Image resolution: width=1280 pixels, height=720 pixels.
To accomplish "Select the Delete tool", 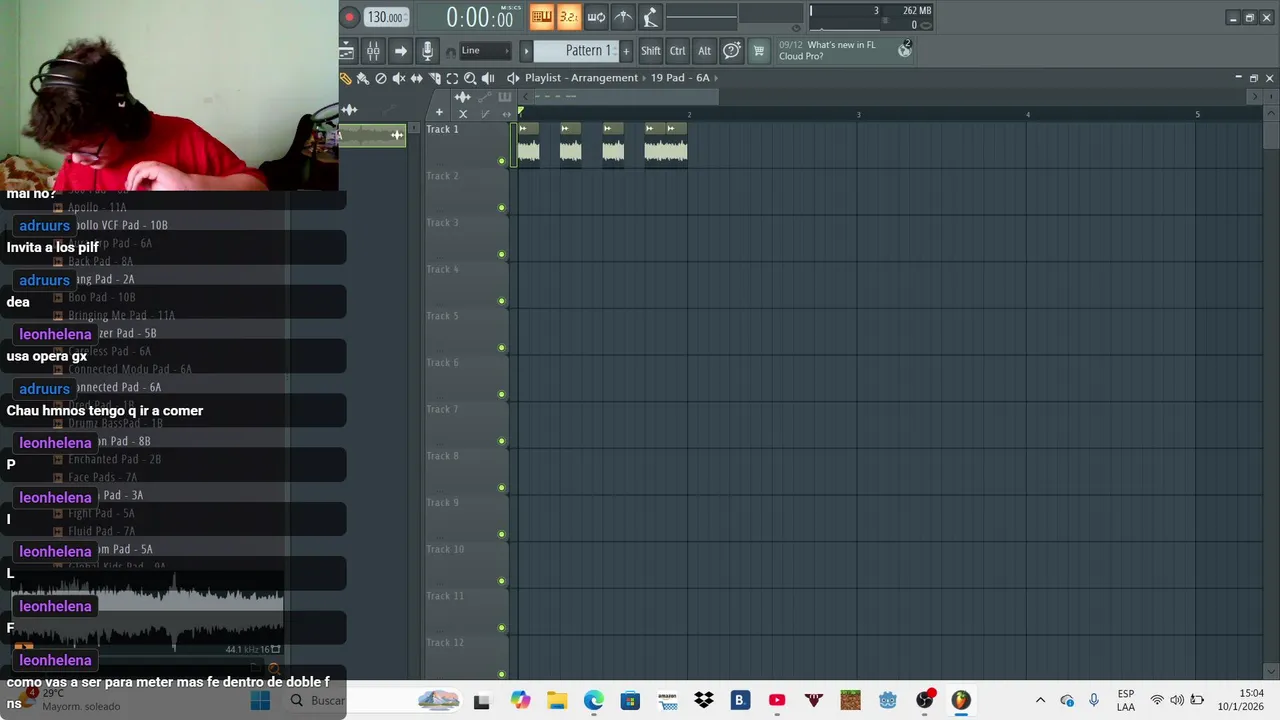I will click(x=381, y=78).
